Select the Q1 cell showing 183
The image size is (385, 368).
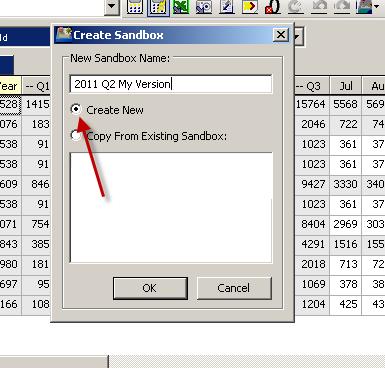tap(36, 124)
